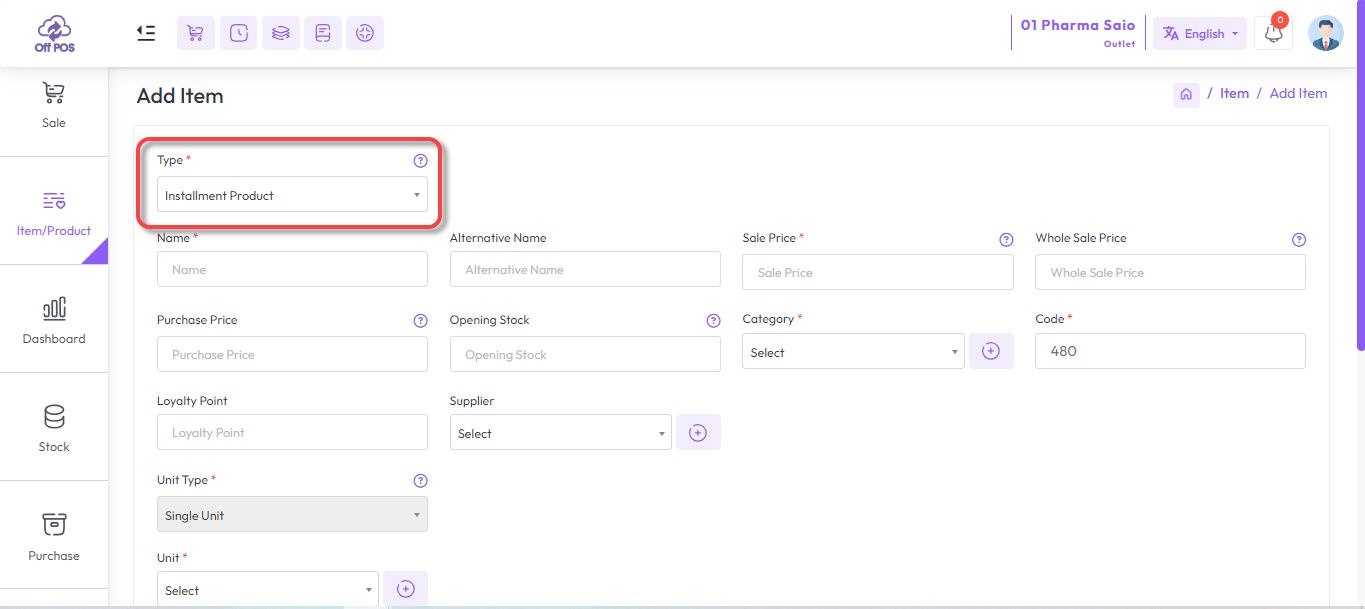Click into the Sale Price field
The width and height of the screenshot is (1365, 609).
tap(878, 272)
